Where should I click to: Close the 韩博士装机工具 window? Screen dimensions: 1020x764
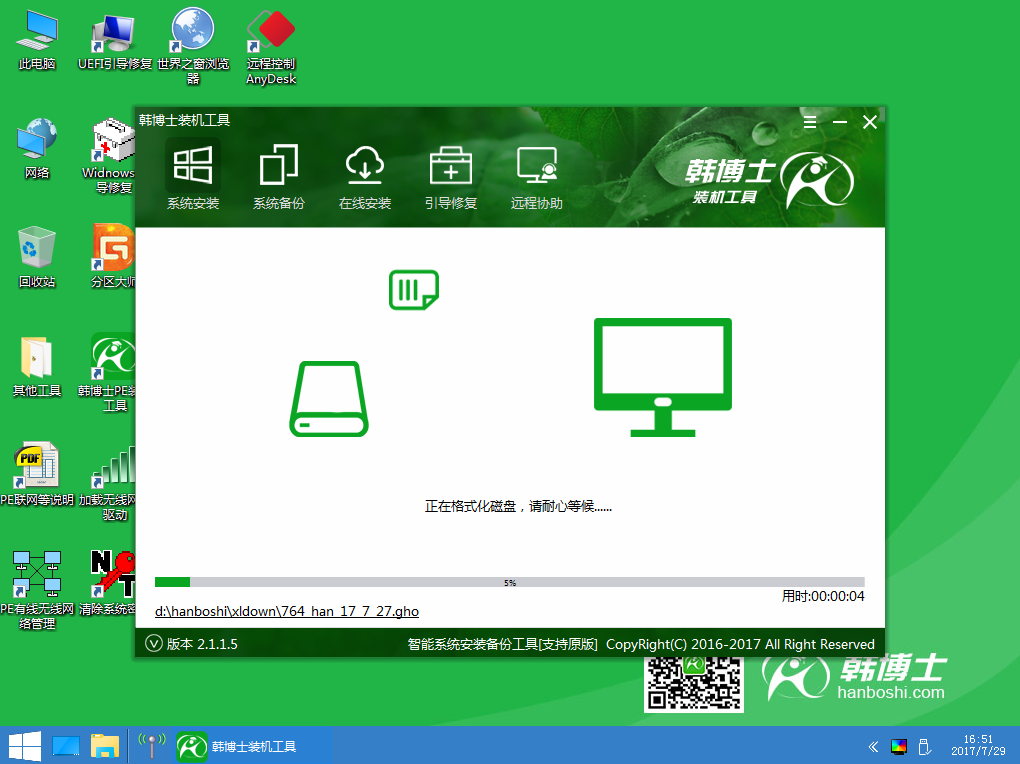pos(870,122)
